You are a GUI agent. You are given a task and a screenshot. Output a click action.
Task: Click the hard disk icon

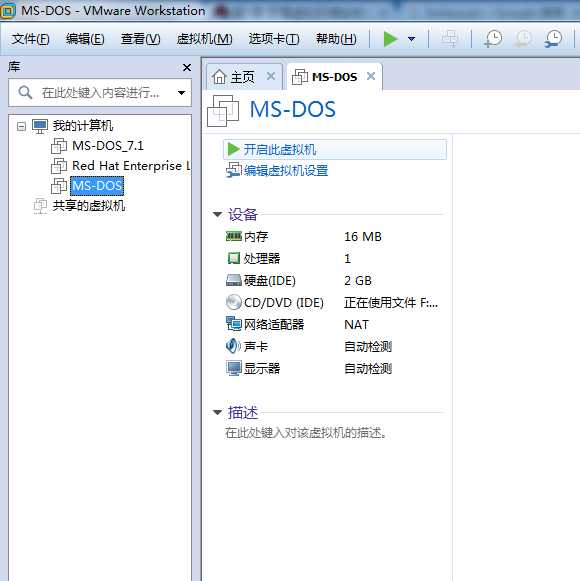pos(234,280)
